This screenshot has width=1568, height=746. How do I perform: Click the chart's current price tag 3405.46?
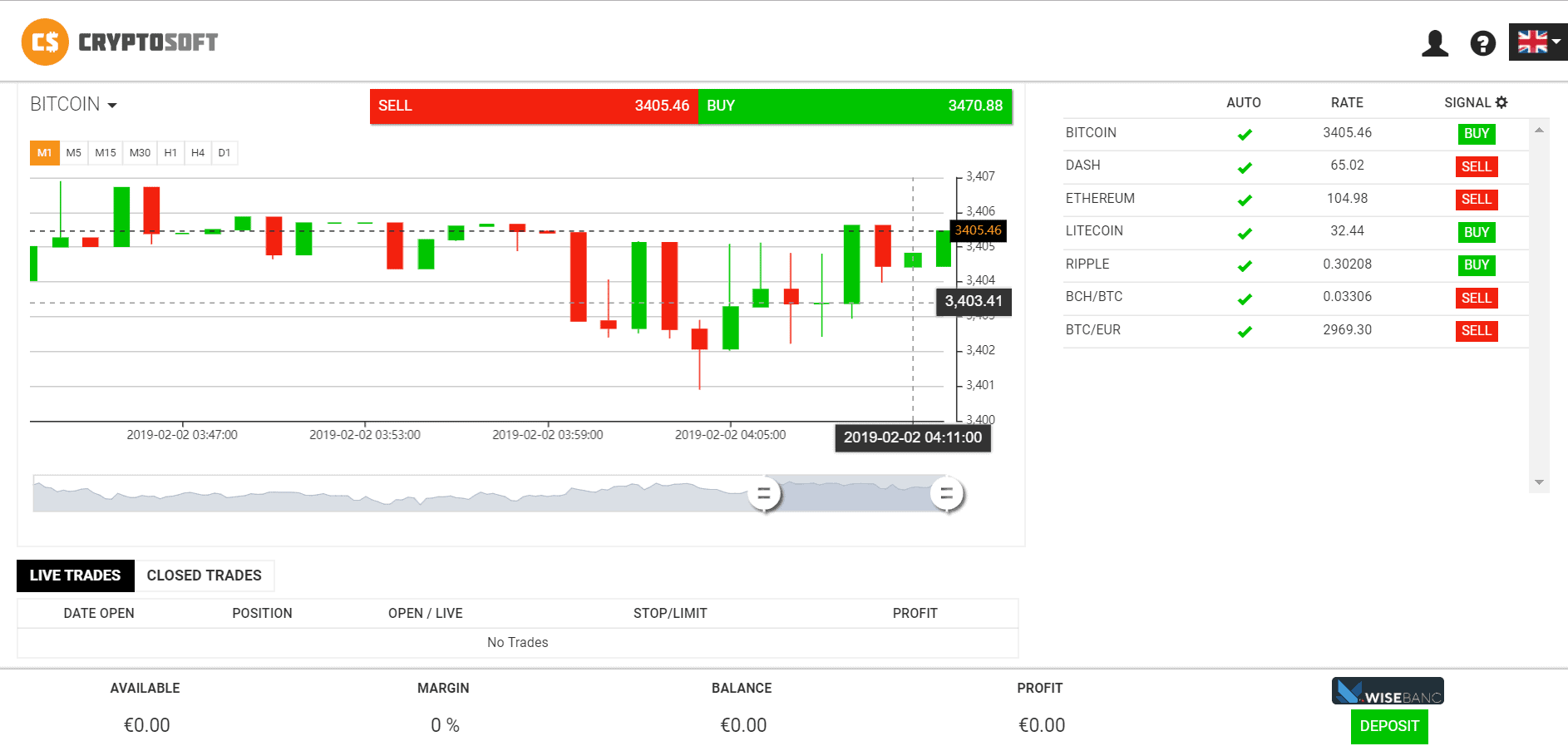[979, 230]
